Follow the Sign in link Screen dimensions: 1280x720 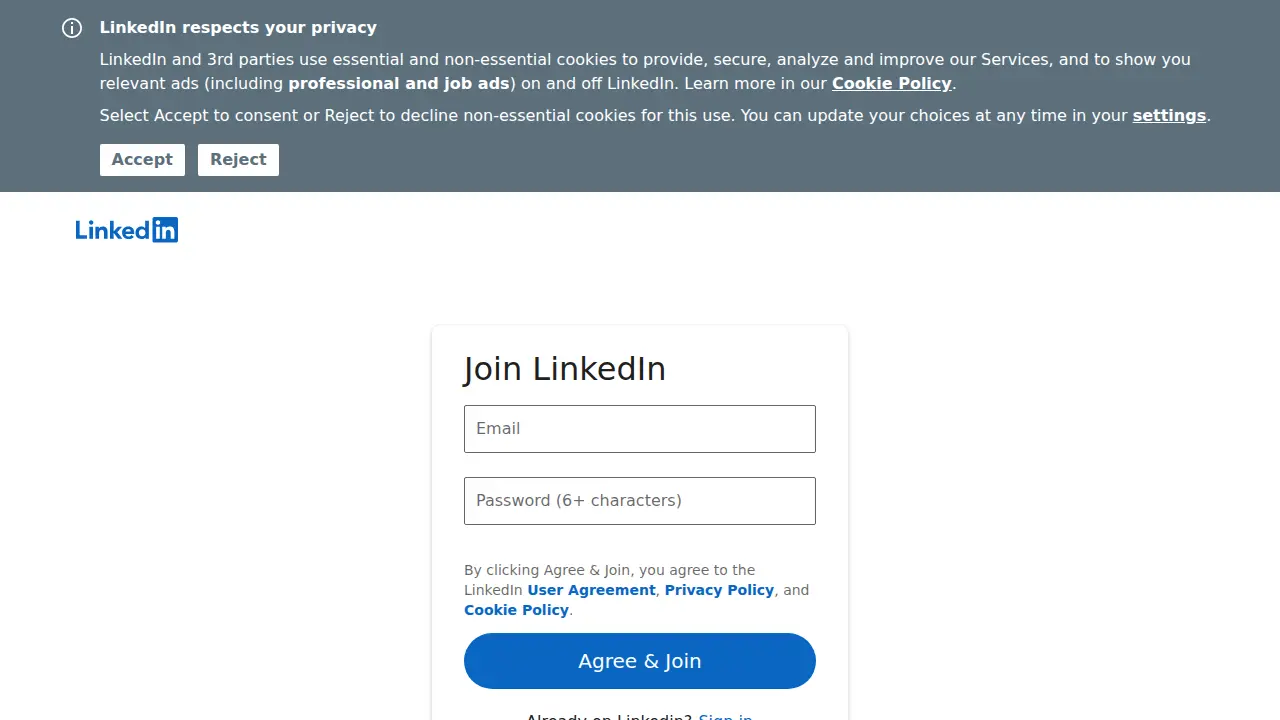[726, 716]
